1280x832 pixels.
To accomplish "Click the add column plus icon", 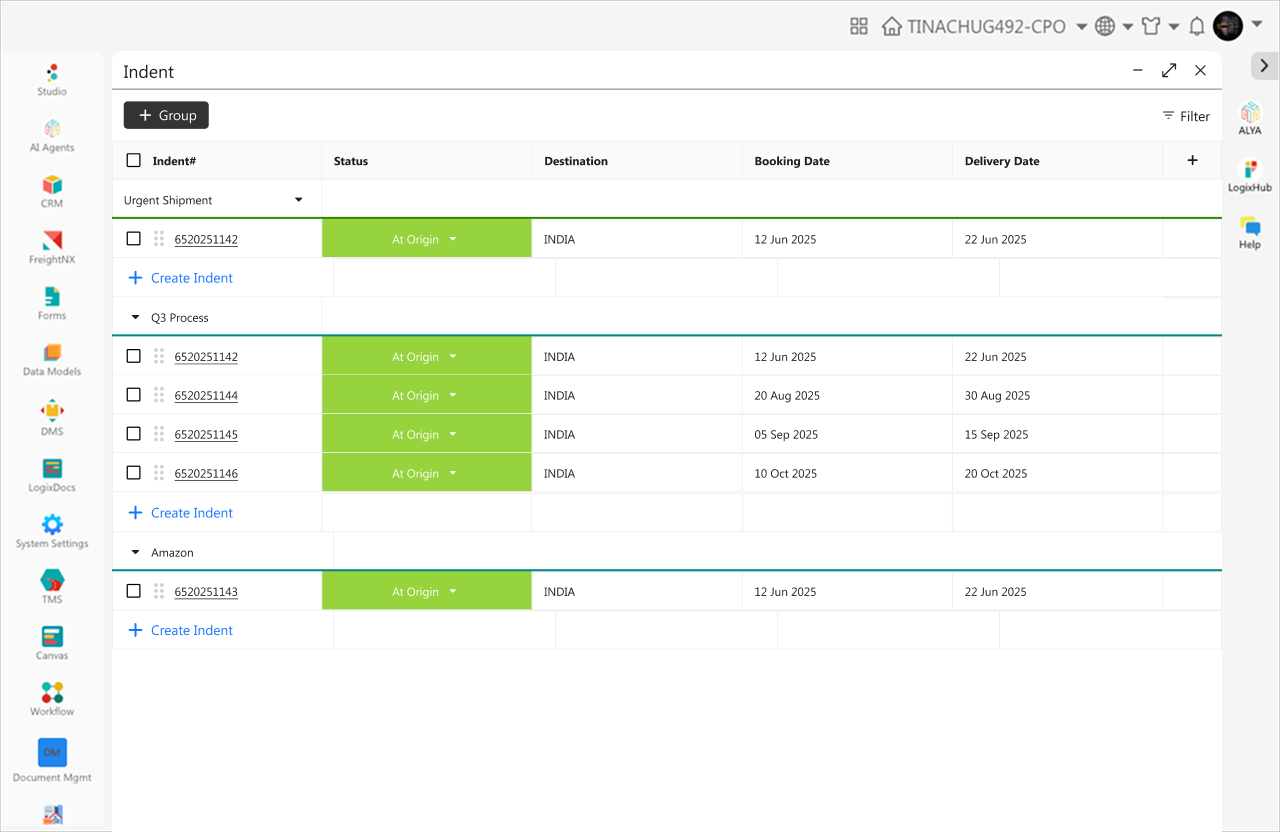I will [1192, 160].
